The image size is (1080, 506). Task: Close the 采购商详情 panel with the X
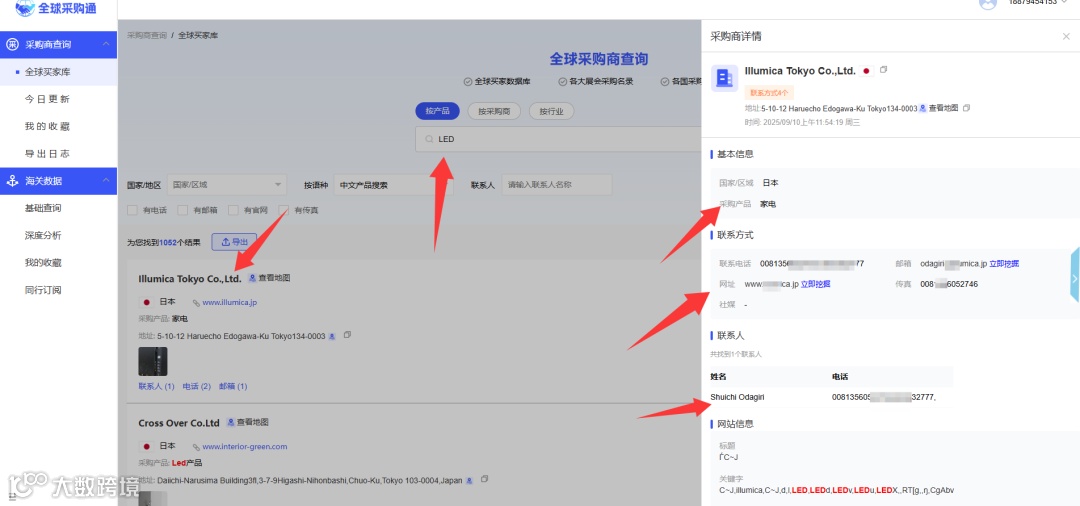[1066, 36]
